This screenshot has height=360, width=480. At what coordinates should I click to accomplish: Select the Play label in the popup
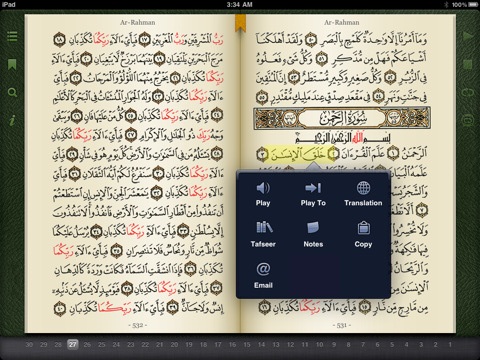263,203
